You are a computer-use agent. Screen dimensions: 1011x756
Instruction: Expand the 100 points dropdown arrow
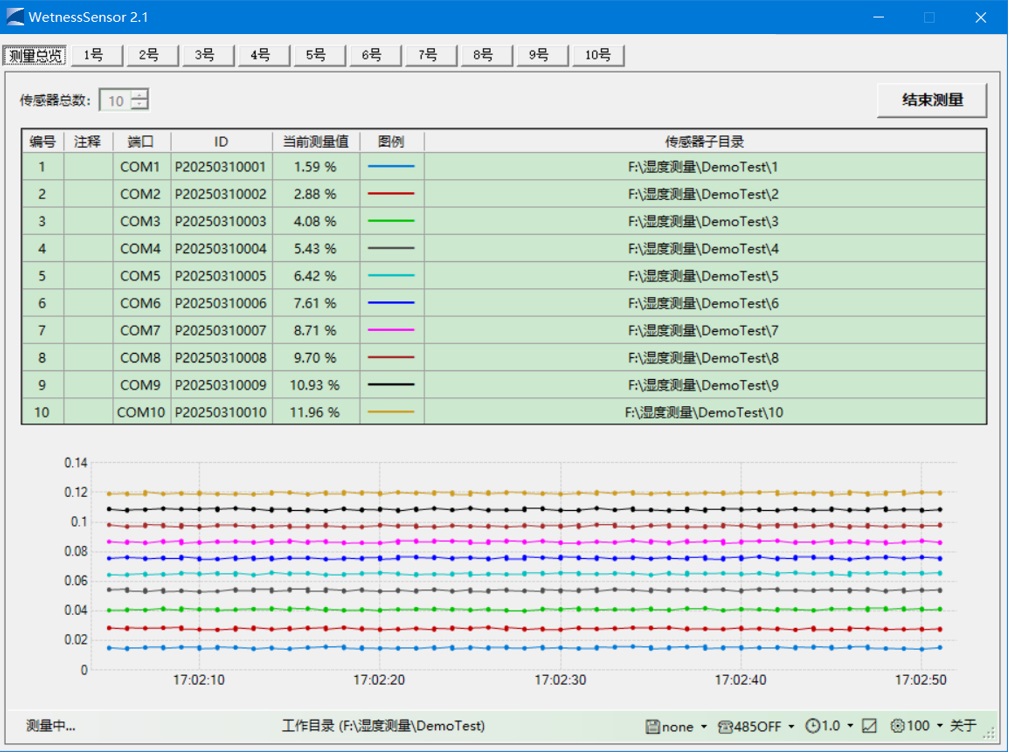[940, 726]
